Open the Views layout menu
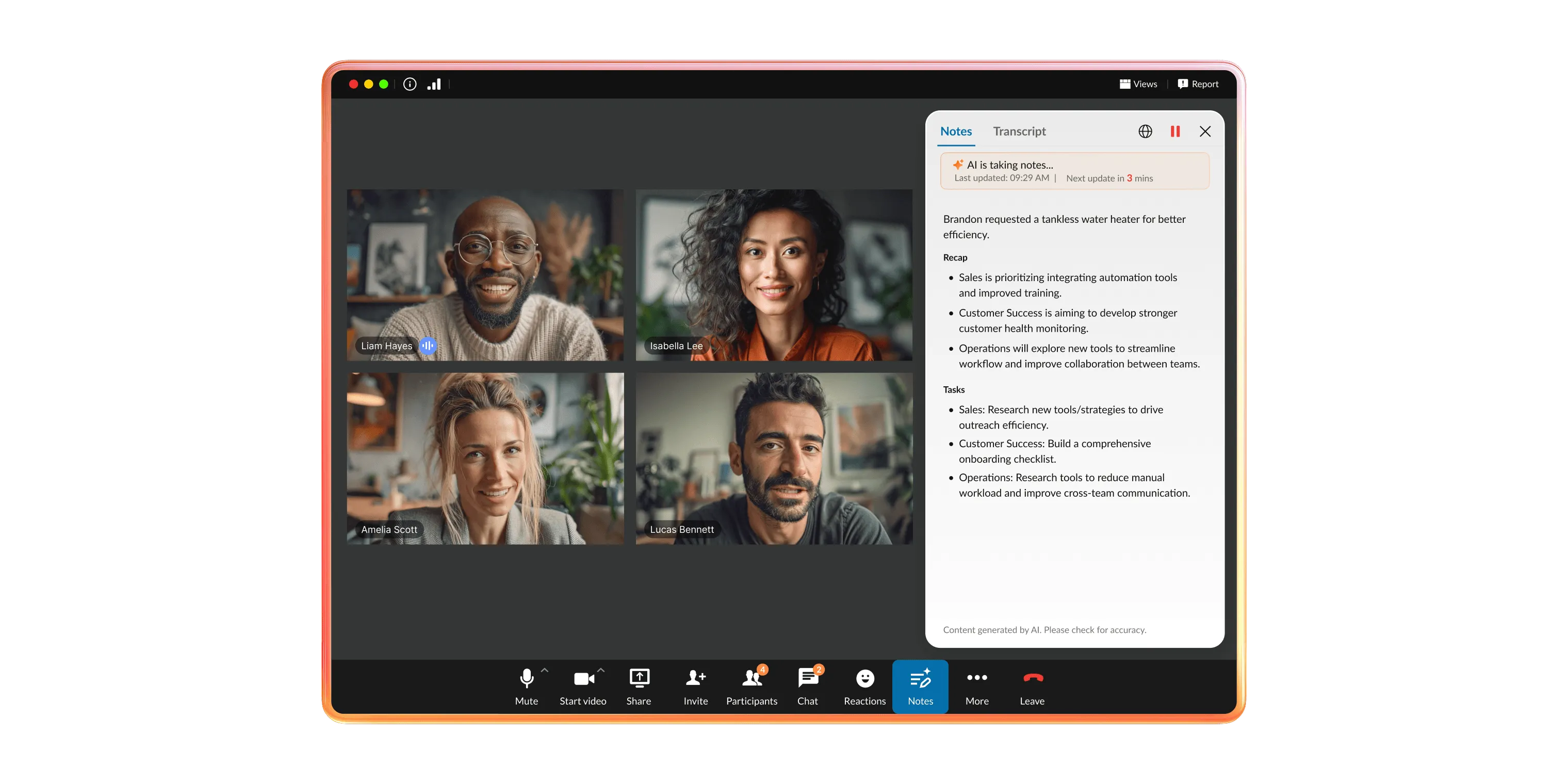1568x784 pixels. point(1138,84)
